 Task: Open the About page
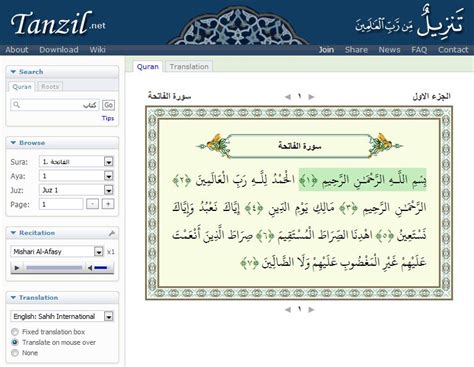coord(17,50)
